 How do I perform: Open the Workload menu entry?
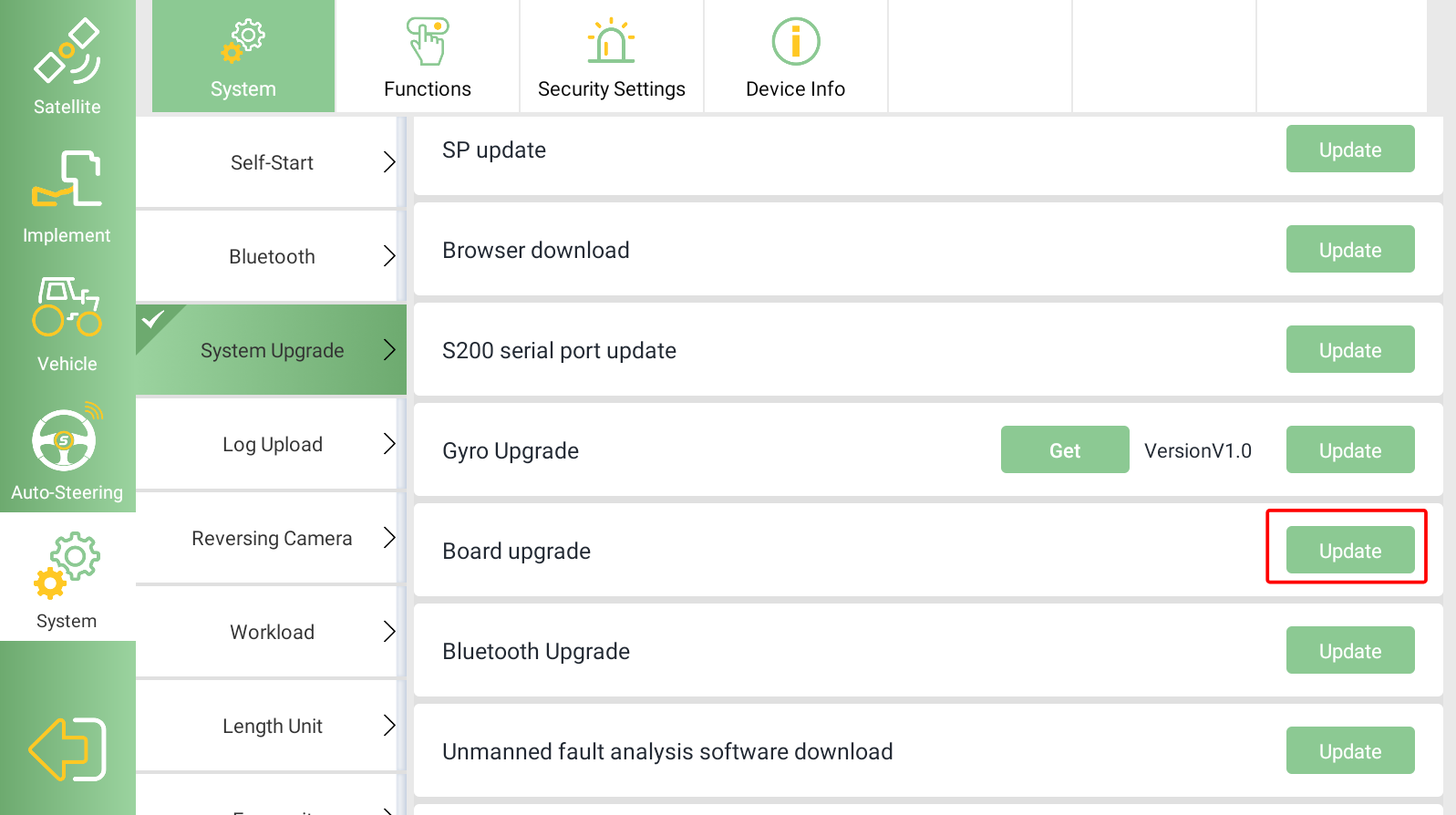[272, 632]
